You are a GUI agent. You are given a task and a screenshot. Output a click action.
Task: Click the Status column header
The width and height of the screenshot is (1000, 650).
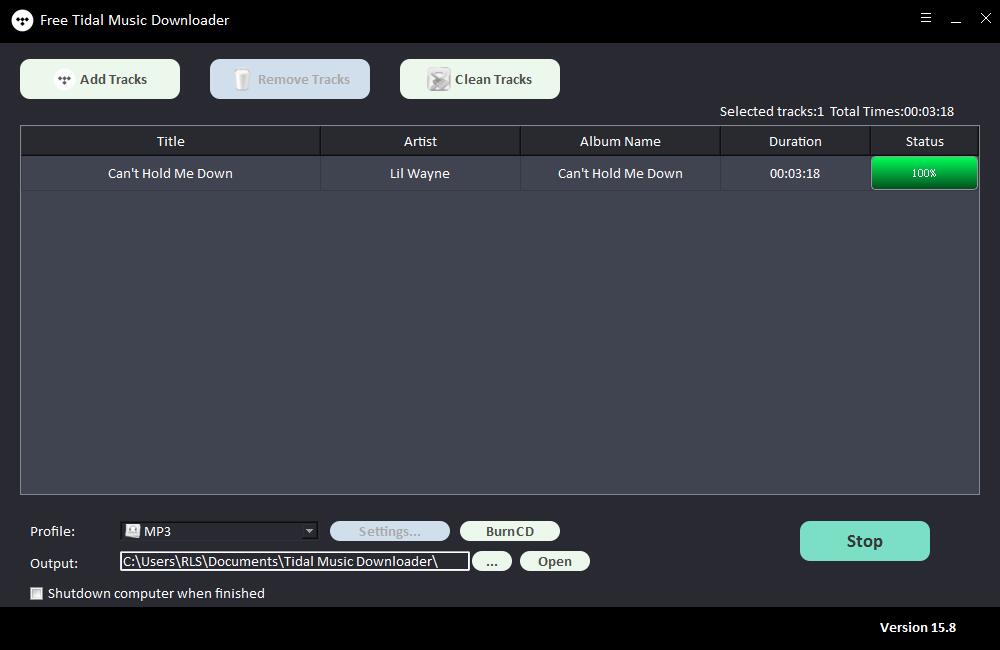(x=924, y=141)
